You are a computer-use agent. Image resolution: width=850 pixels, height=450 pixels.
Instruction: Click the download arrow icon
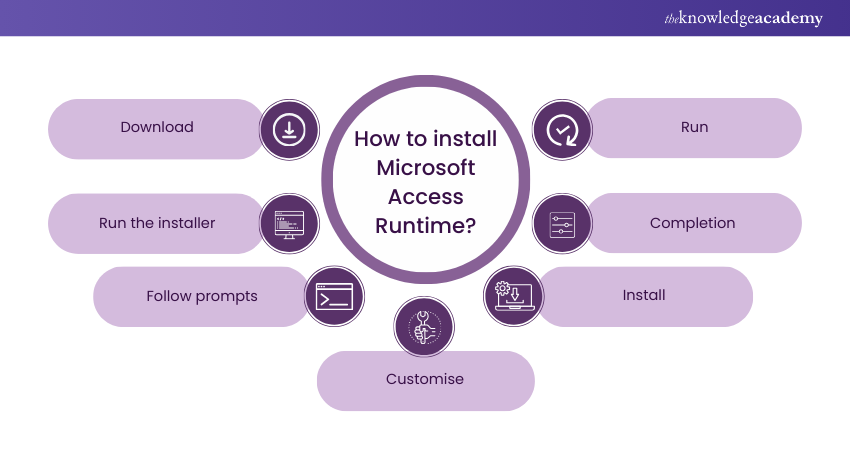point(289,129)
